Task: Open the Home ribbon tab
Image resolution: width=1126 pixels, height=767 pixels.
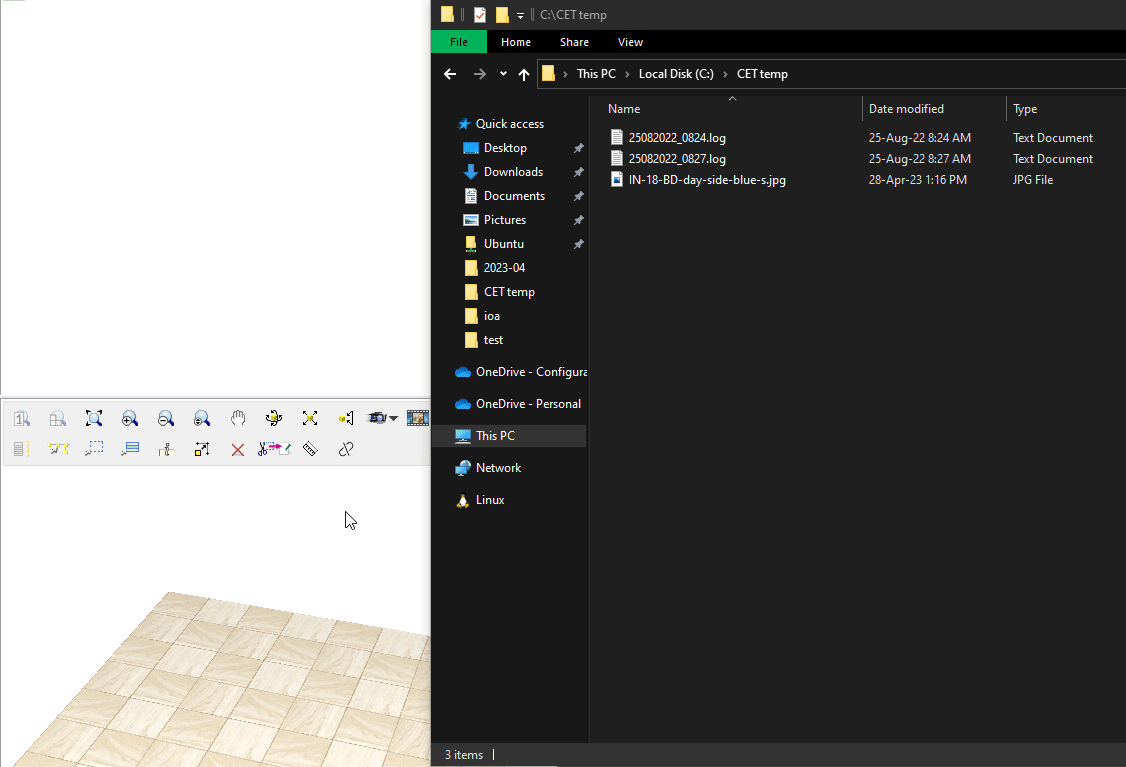Action: point(516,42)
